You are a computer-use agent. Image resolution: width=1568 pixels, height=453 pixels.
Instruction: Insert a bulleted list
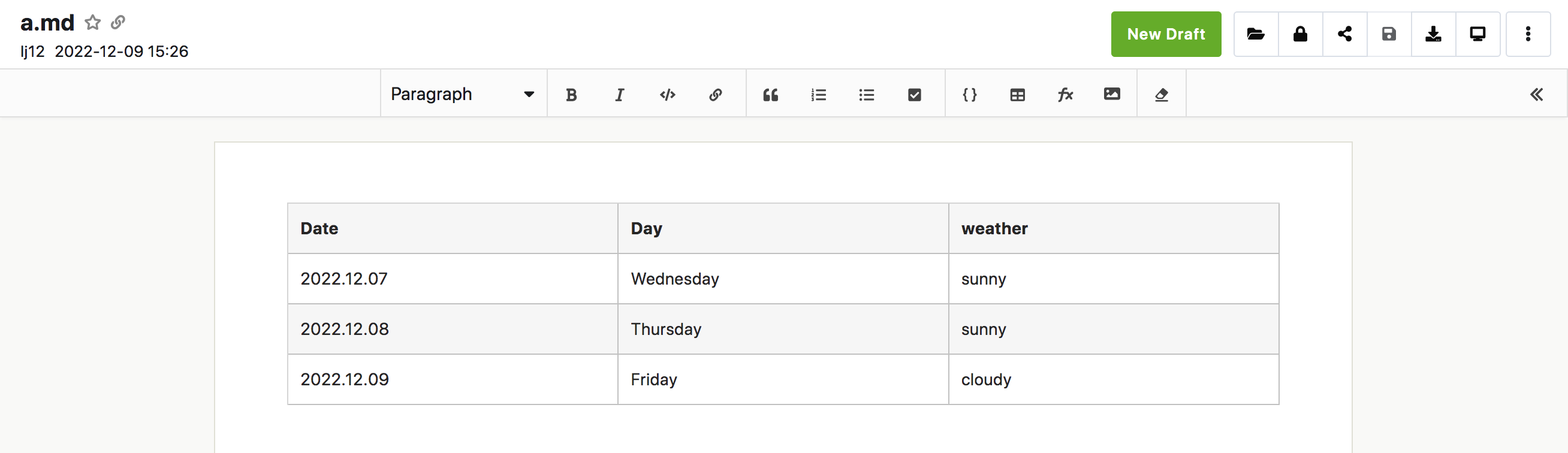click(x=866, y=95)
